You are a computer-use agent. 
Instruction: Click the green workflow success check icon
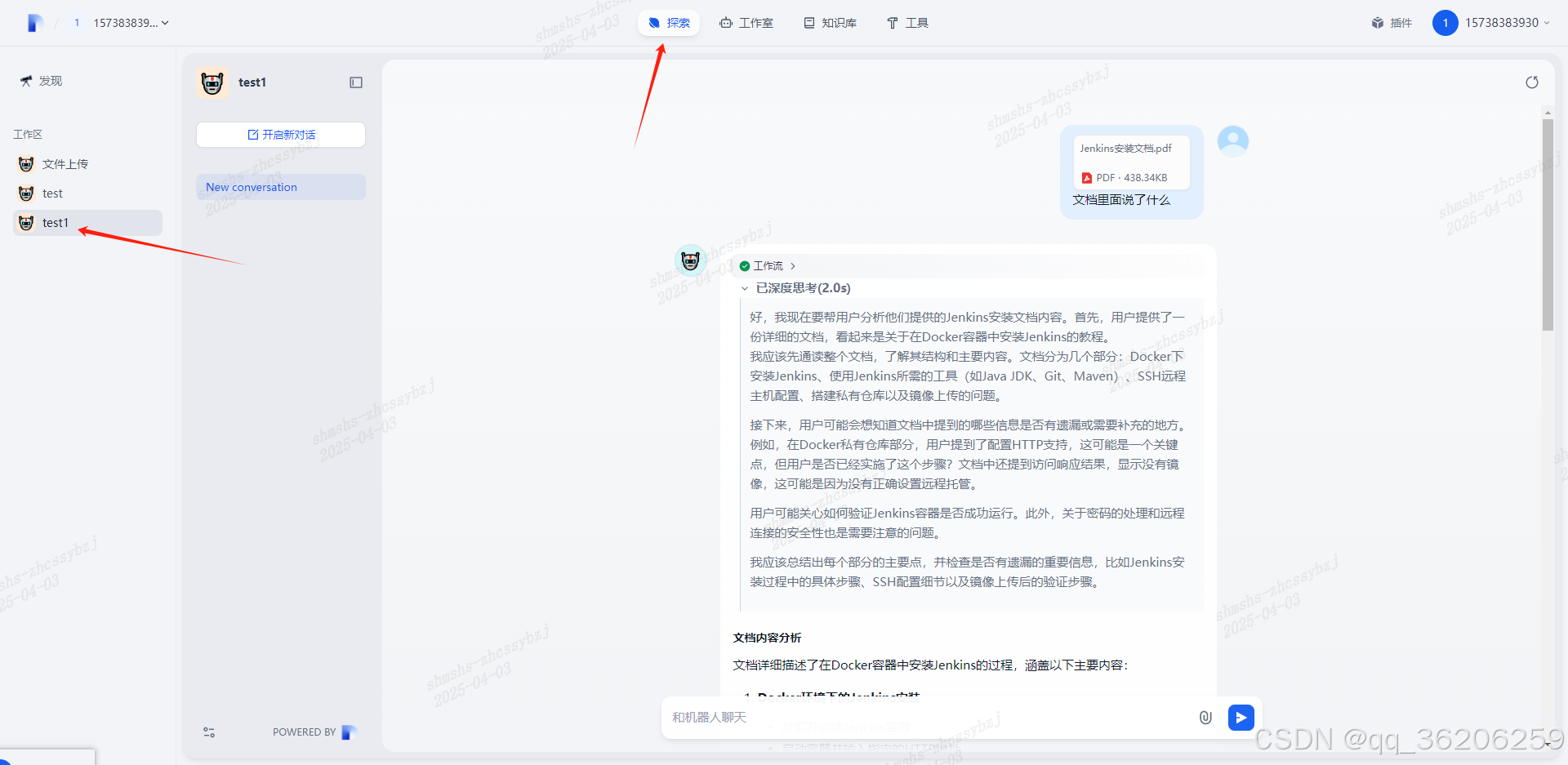(745, 266)
